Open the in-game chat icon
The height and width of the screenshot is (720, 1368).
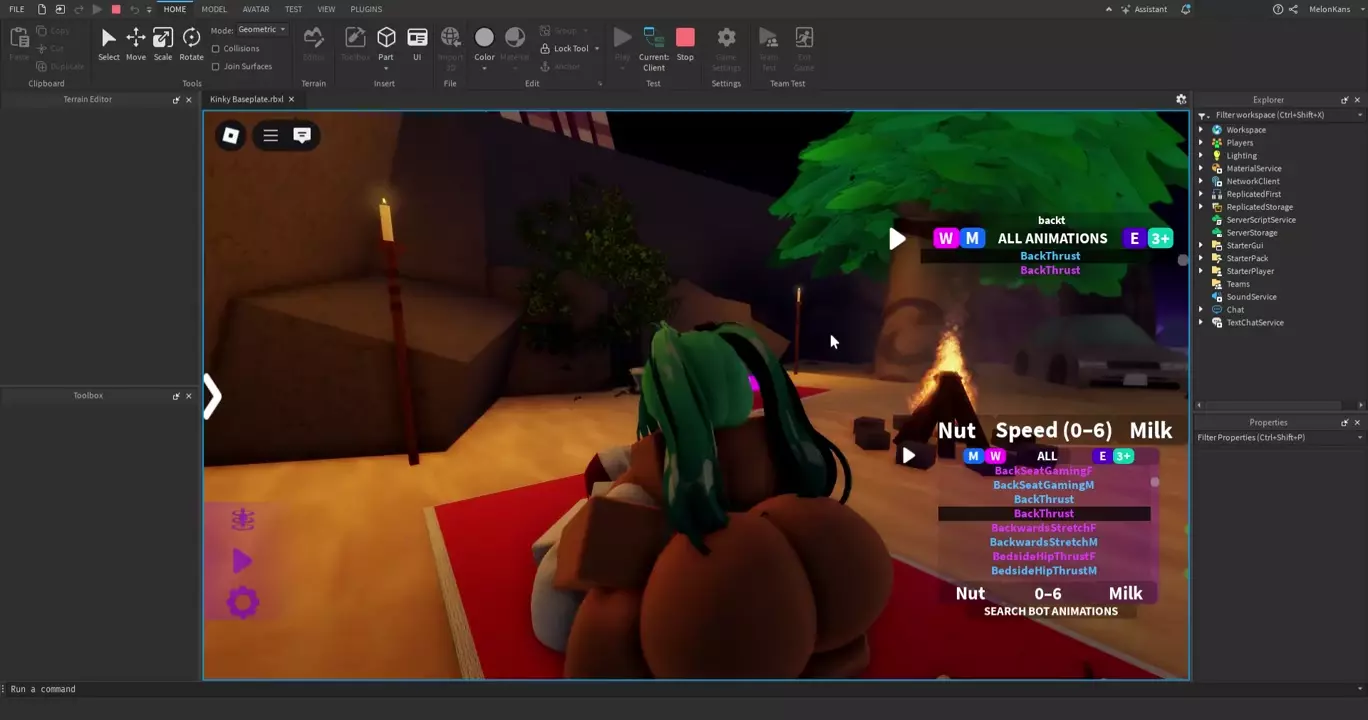[x=302, y=135]
